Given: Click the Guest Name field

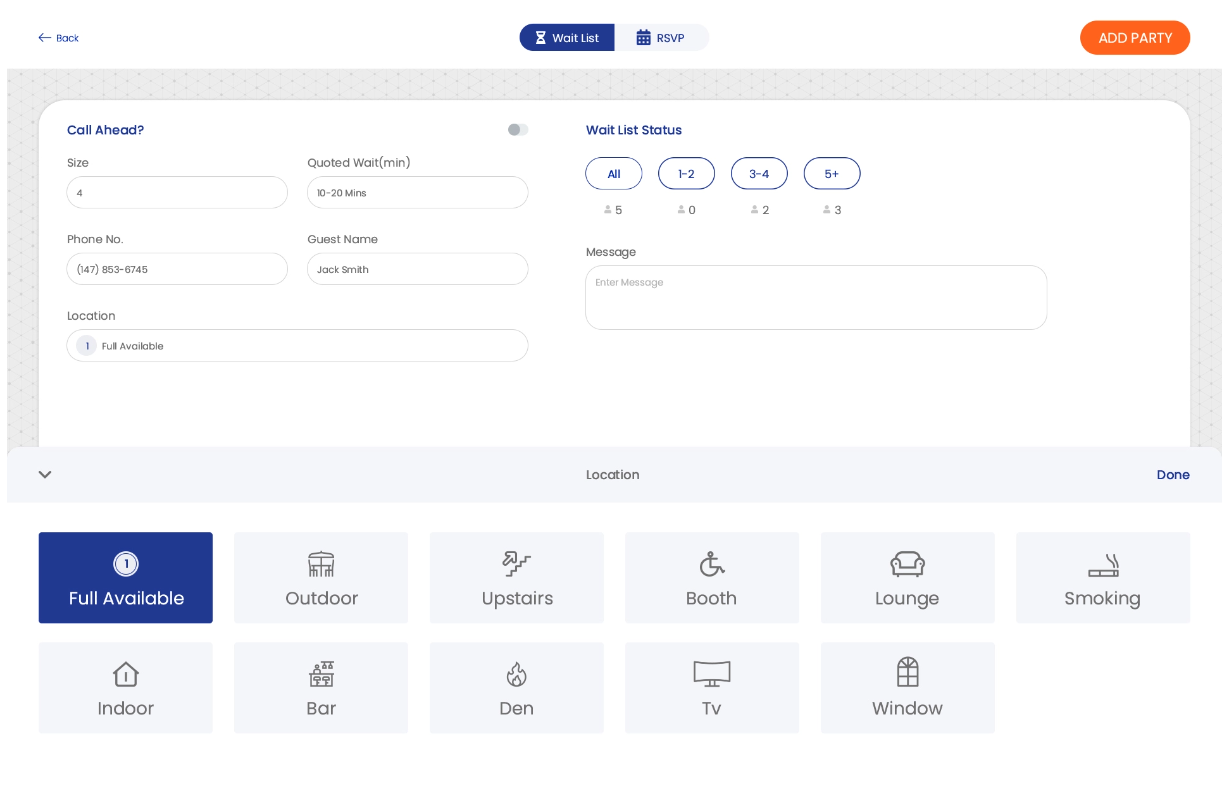Looking at the screenshot, I should [418, 269].
